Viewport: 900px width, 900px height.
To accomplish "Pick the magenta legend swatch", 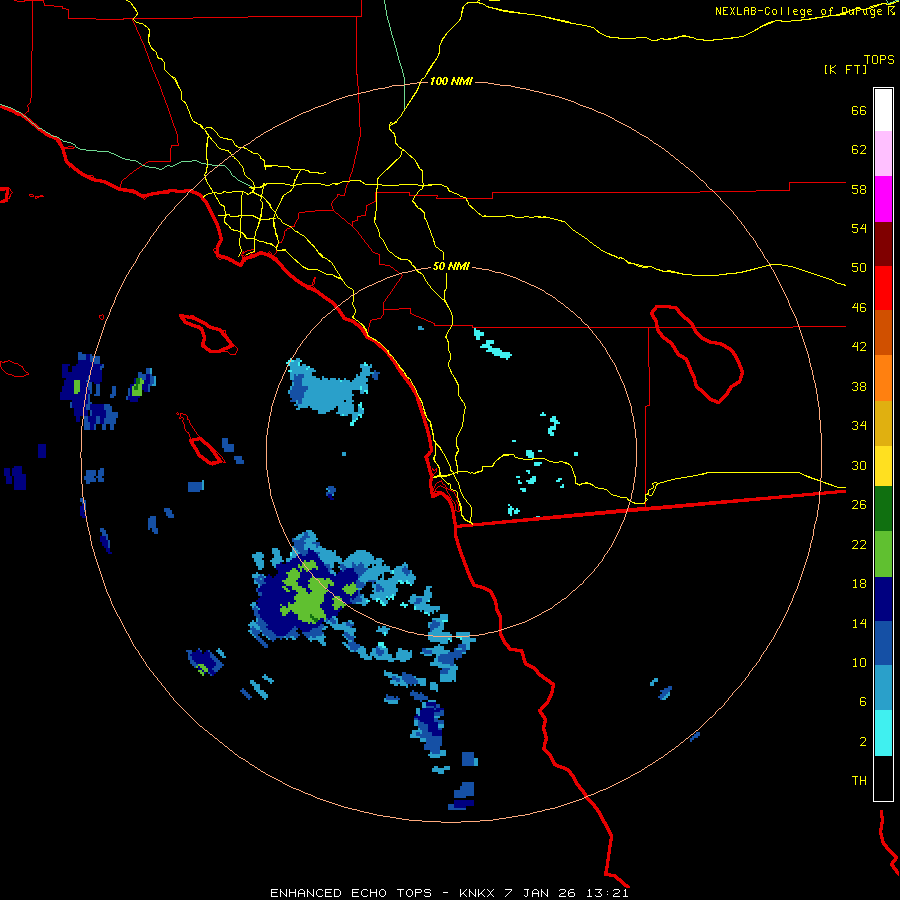I will pos(883,199).
